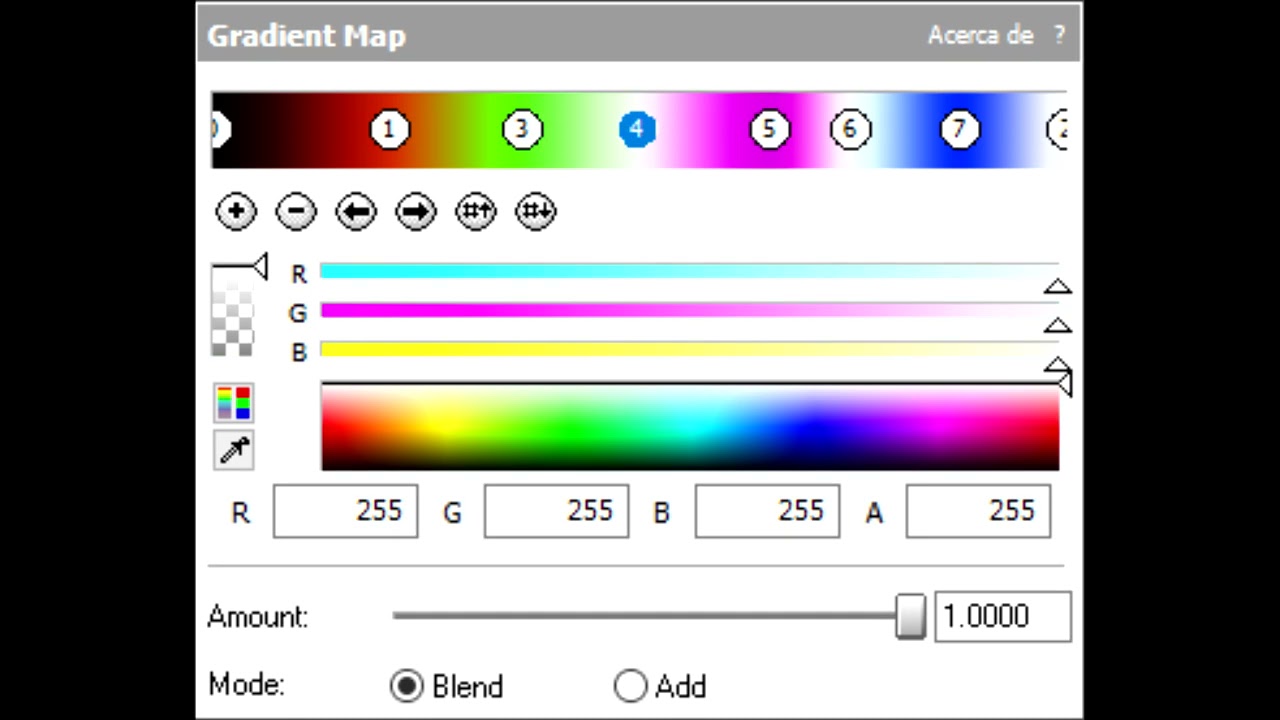Open the color palette swatches icon
This screenshot has width=1280, height=720.
click(234, 402)
